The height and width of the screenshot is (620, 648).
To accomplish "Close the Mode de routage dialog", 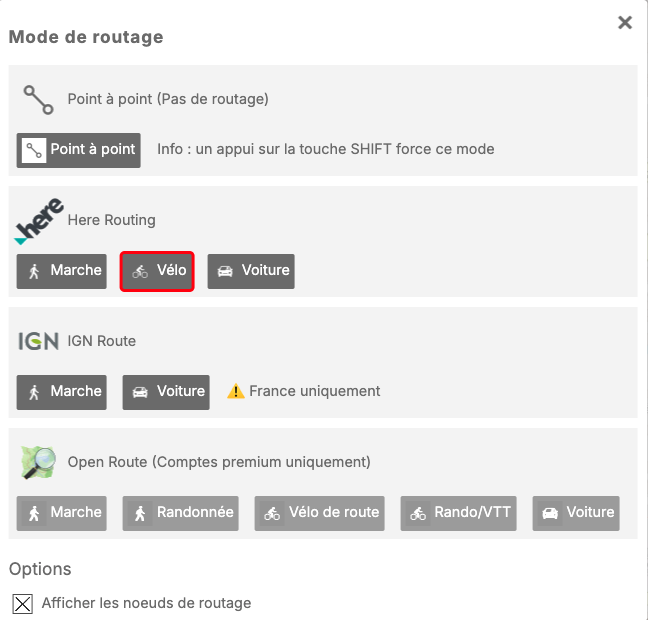I will (625, 23).
